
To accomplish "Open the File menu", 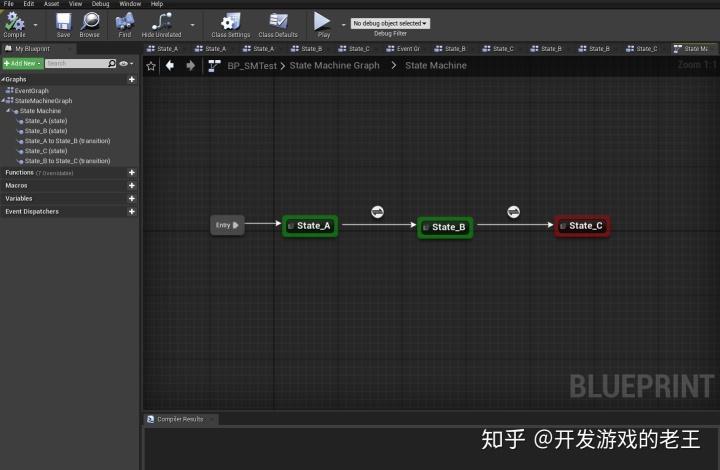I will pyautogui.click(x=9, y=4).
